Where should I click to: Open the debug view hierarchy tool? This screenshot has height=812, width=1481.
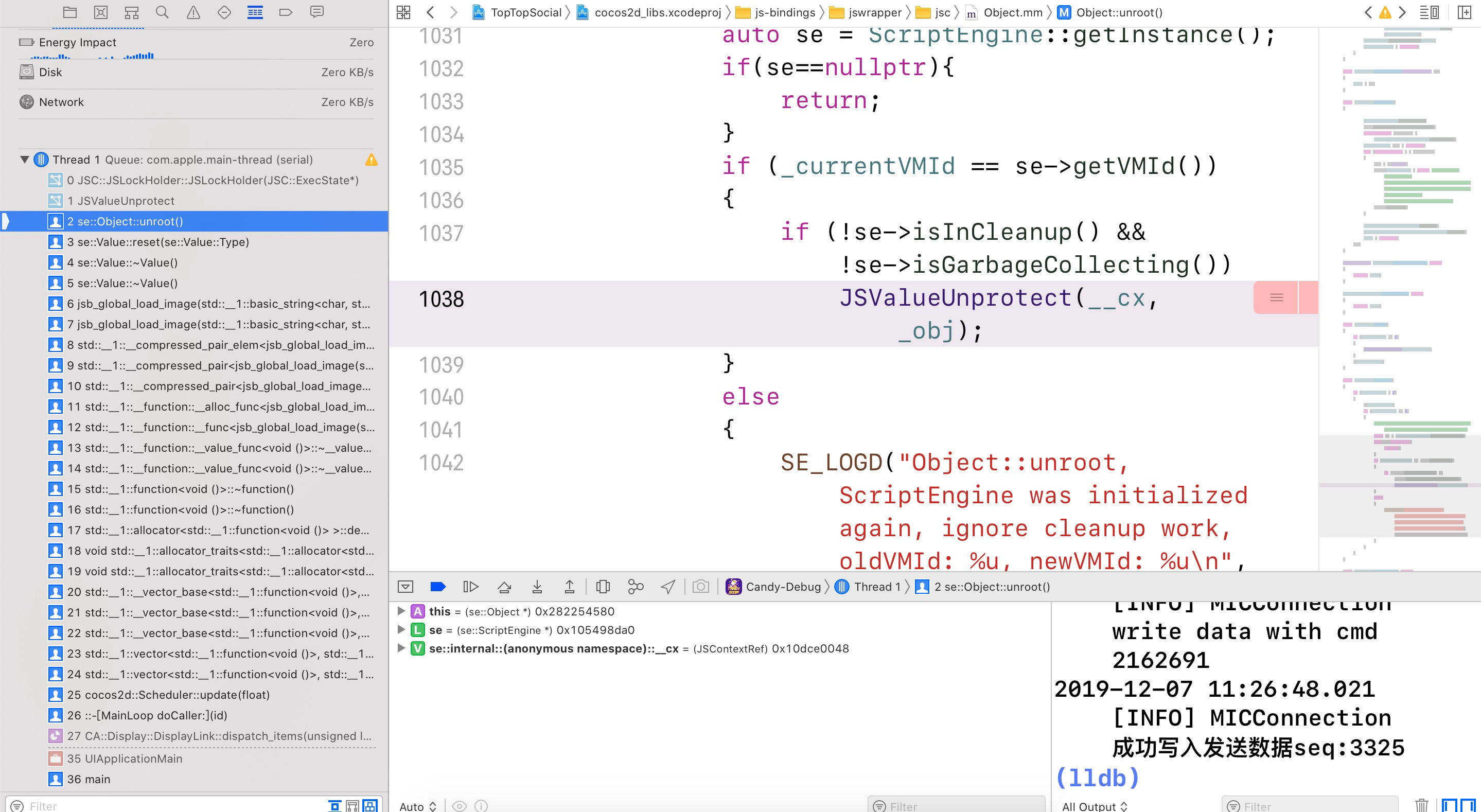pyautogui.click(x=603, y=587)
